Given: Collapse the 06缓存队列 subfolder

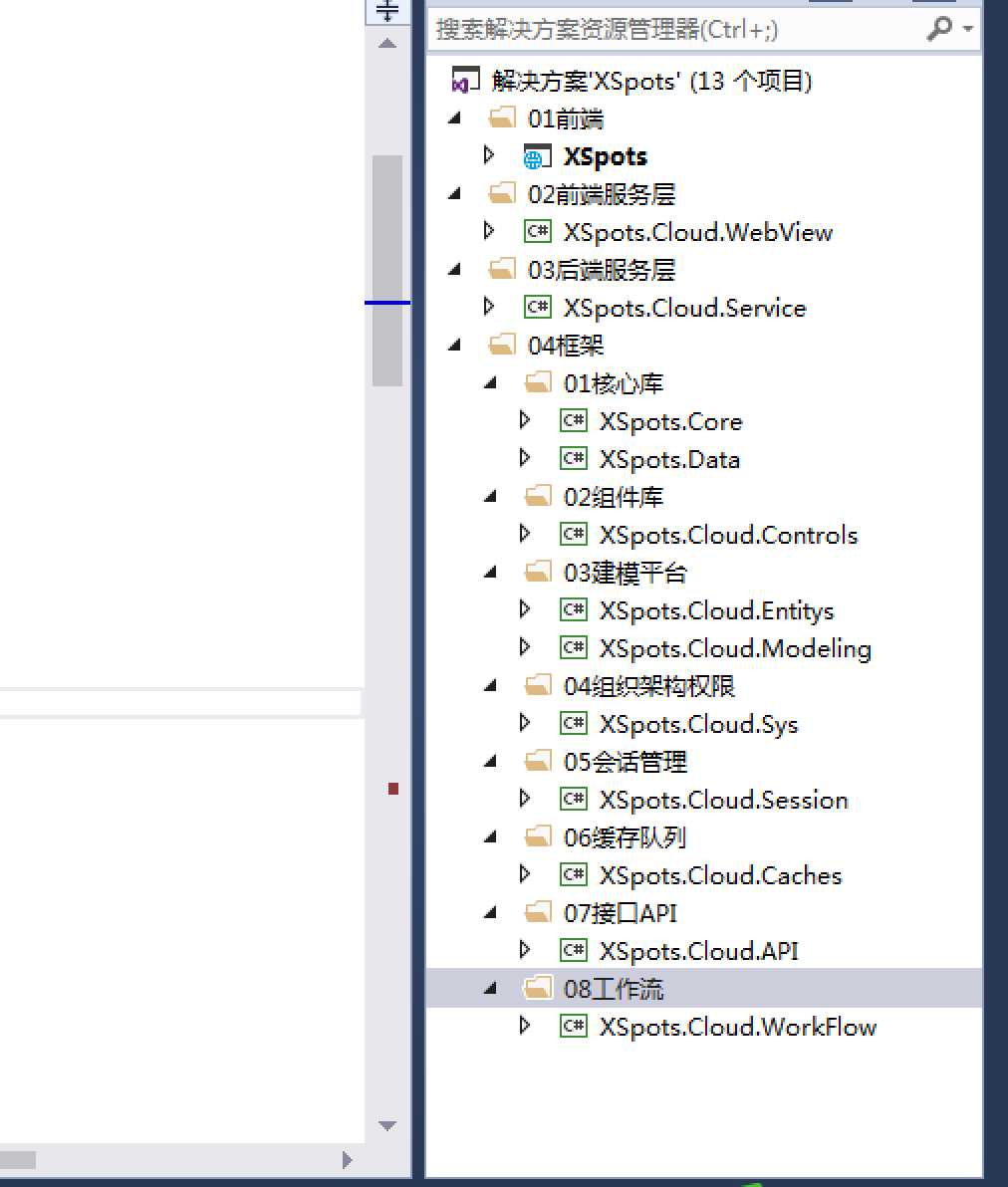Looking at the screenshot, I should 490,837.
